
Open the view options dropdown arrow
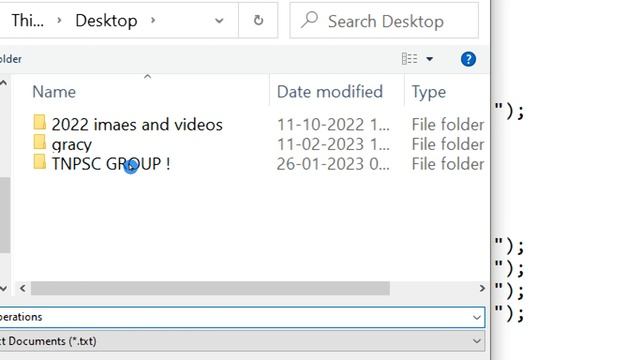[429, 59]
